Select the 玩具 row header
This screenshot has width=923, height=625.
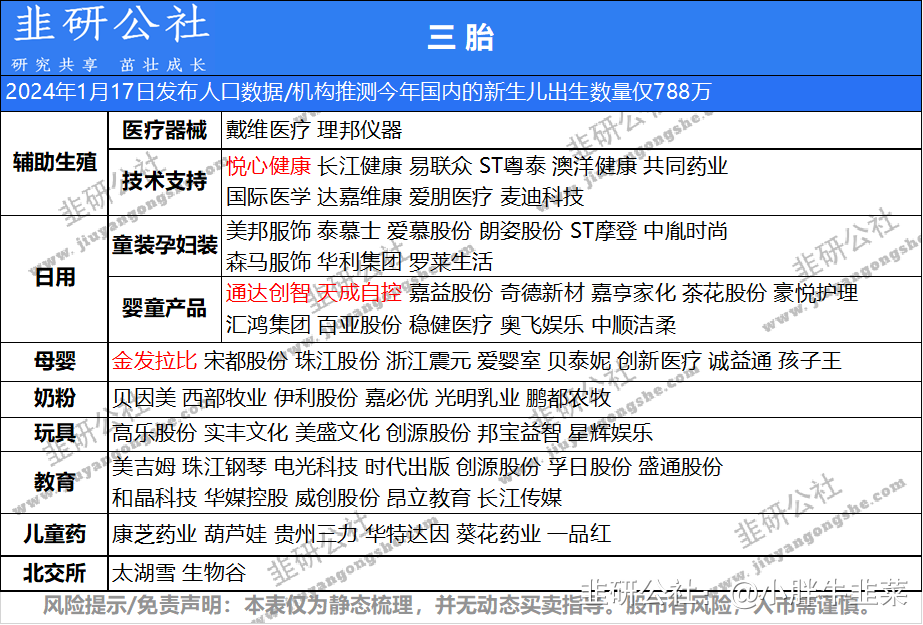54,433
